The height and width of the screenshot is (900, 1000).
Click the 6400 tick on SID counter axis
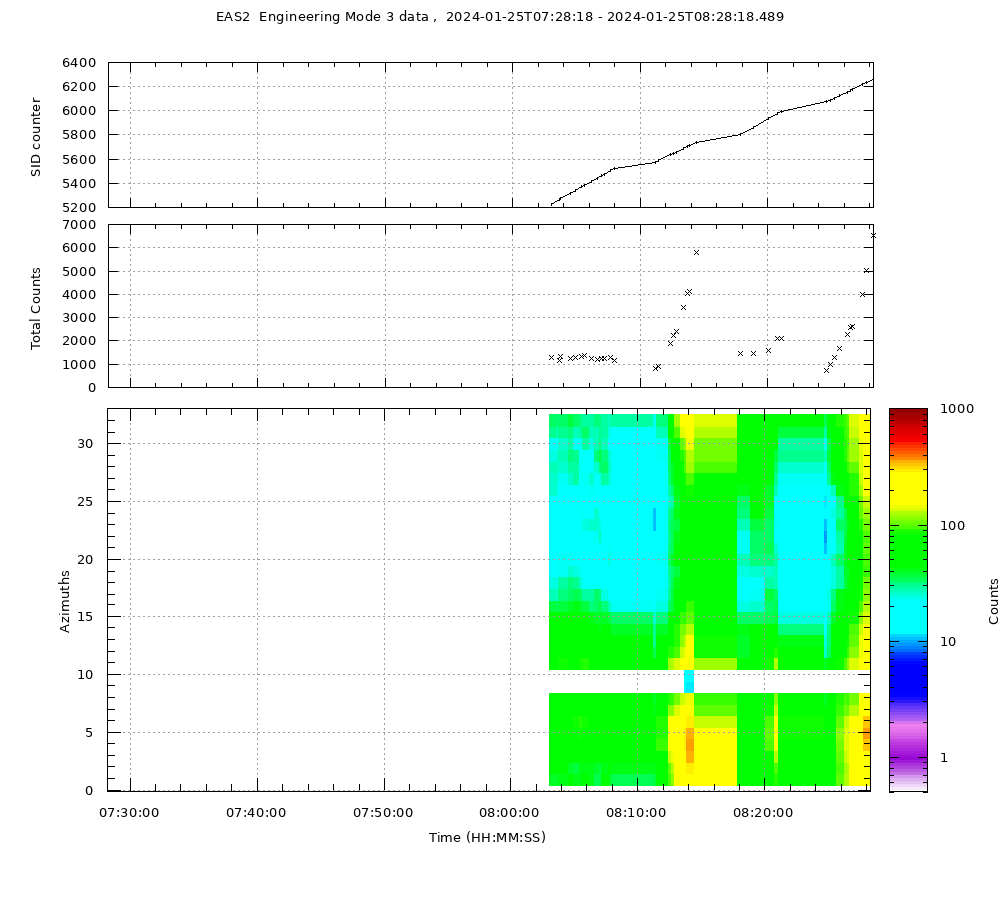pyautogui.click(x=79, y=63)
